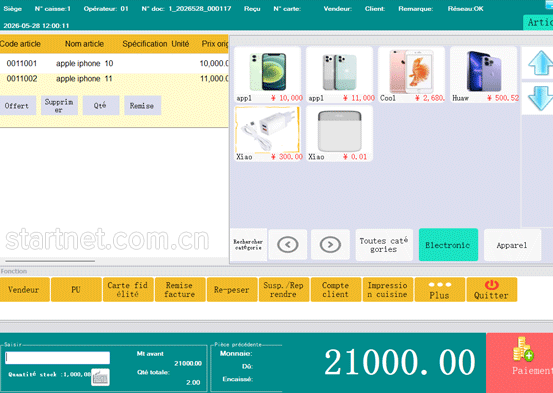Open the on-screen keyboard icon

pyautogui.click(x=100, y=377)
